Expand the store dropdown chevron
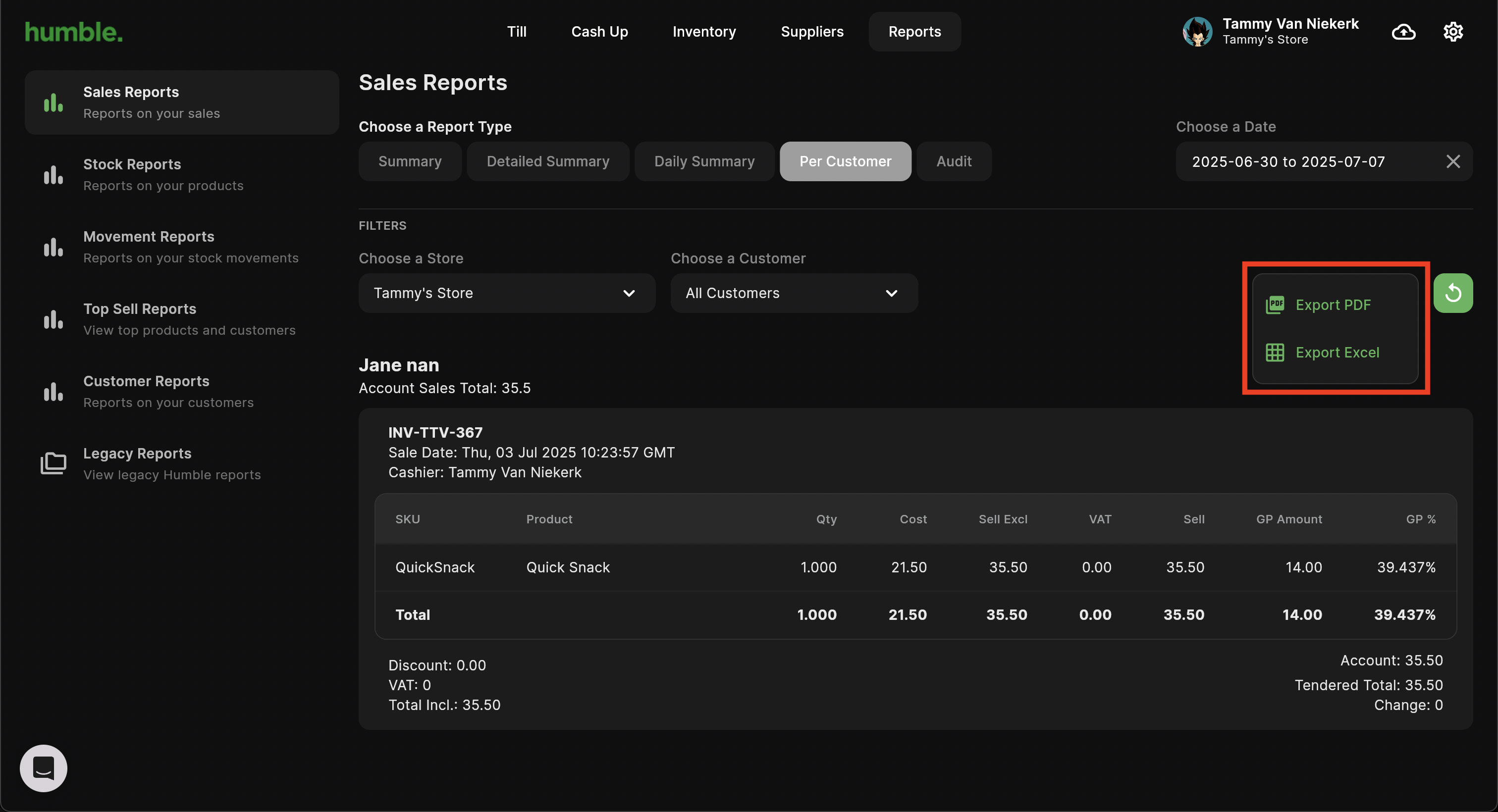The image size is (1498, 812). (x=629, y=293)
